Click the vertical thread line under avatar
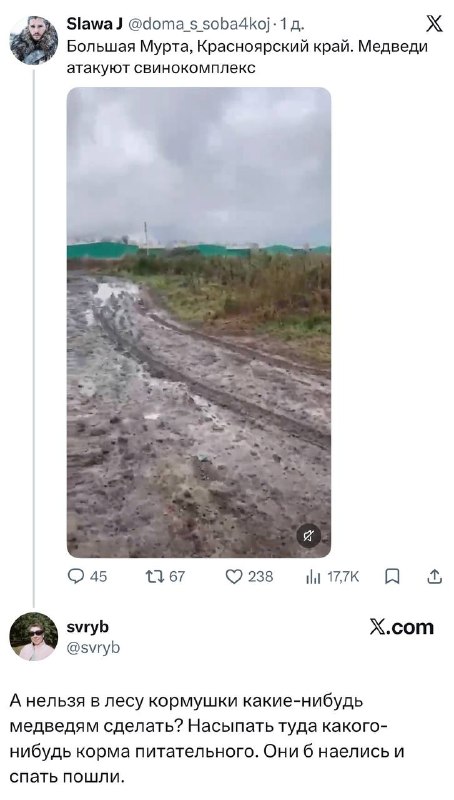 (34, 338)
